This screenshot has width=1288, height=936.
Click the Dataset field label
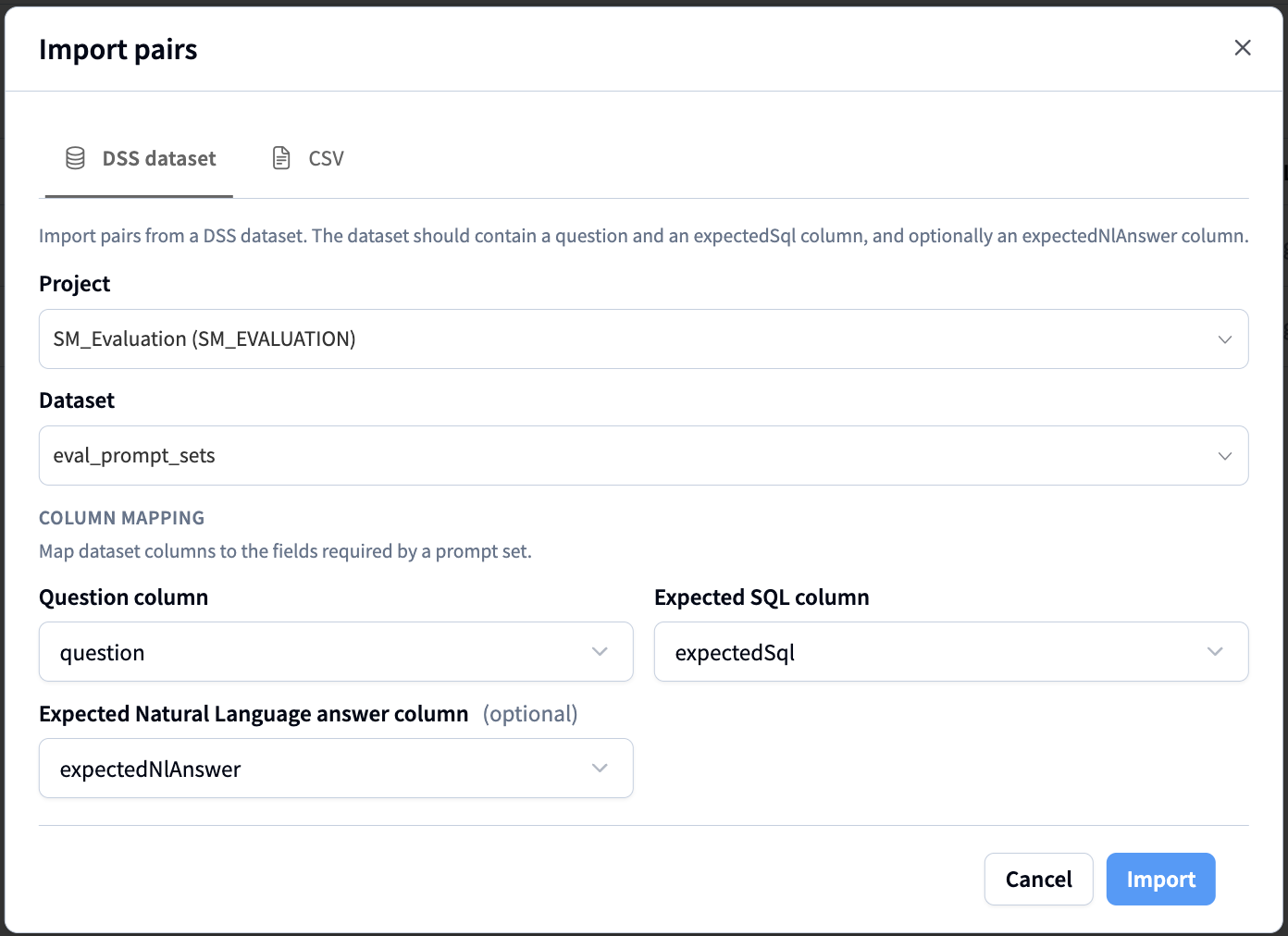pos(77,400)
